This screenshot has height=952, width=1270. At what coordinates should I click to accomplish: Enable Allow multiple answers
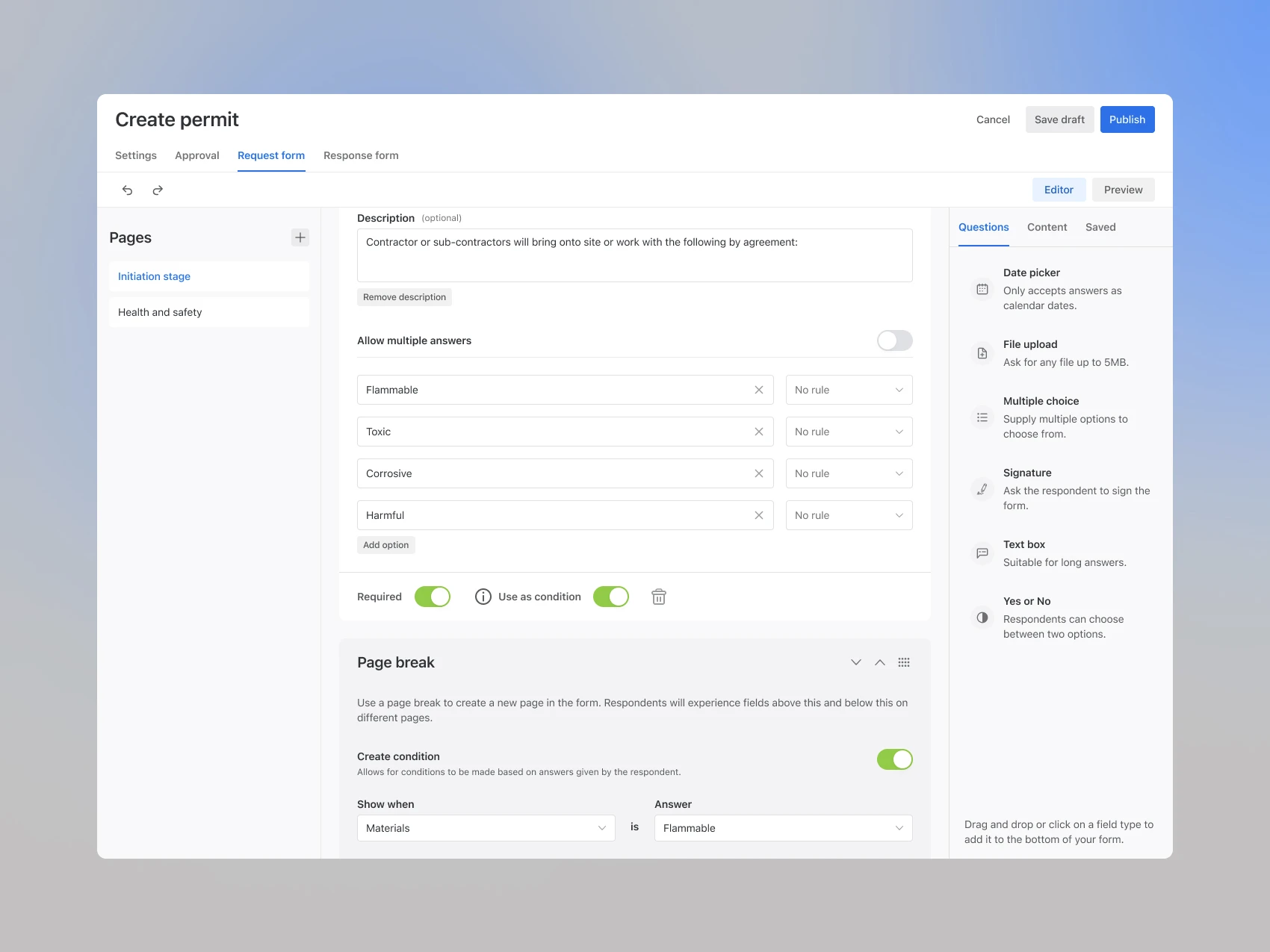[893, 340]
